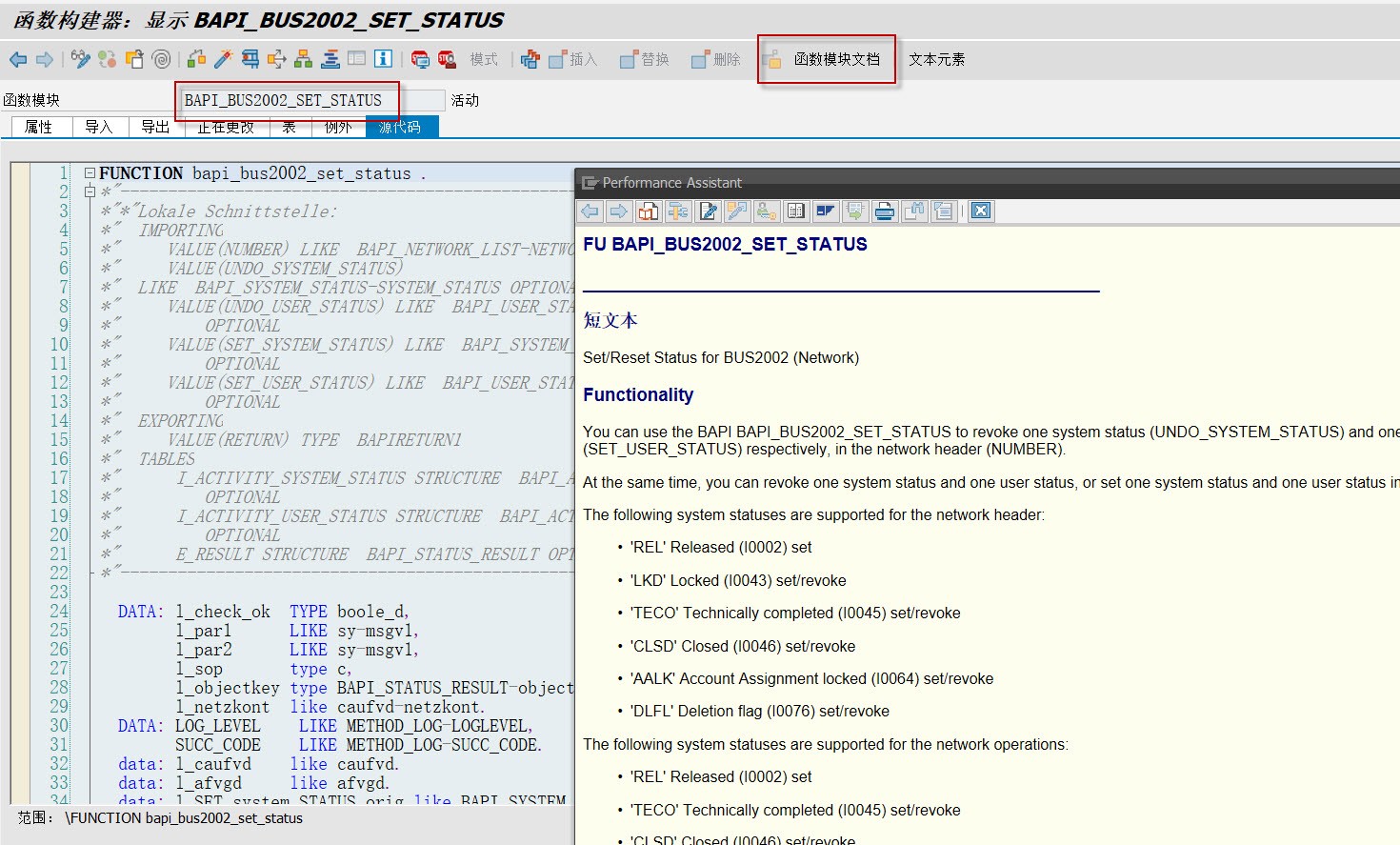Collapse the FUNCTION code block at line 1

pyautogui.click(x=88, y=173)
